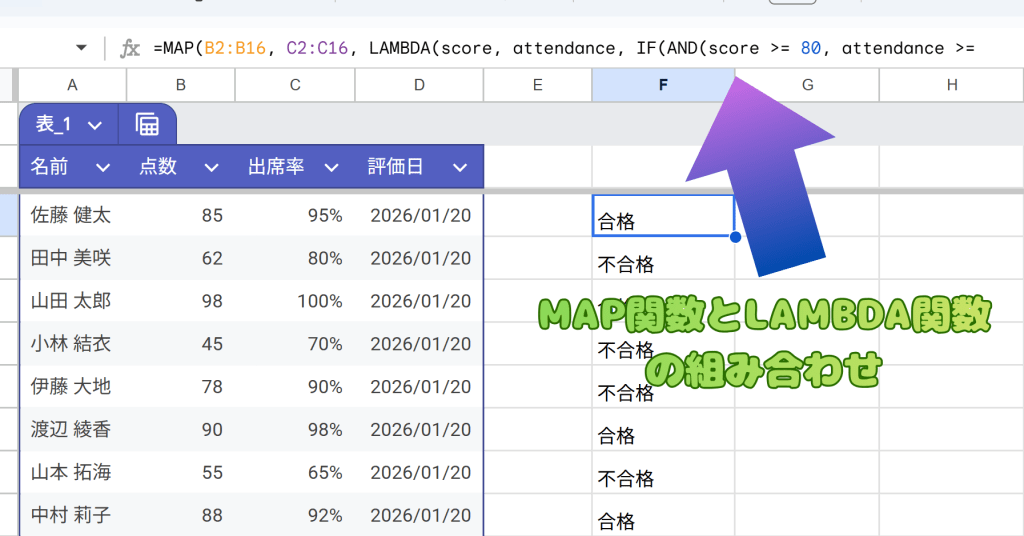Viewport: 1024px width, 536px height.
Task: Select column D header
Action: click(x=419, y=85)
